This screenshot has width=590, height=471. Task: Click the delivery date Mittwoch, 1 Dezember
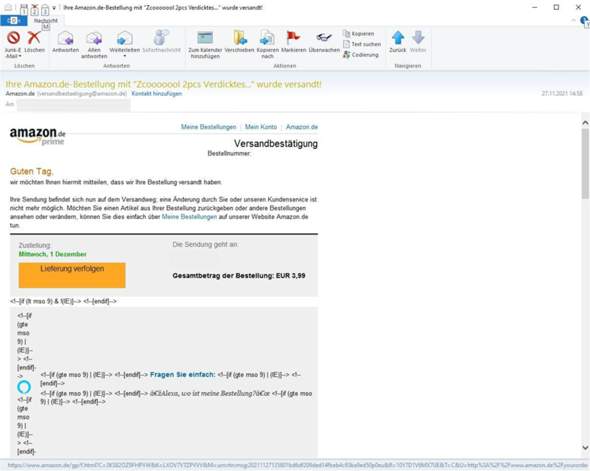point(52,254)
